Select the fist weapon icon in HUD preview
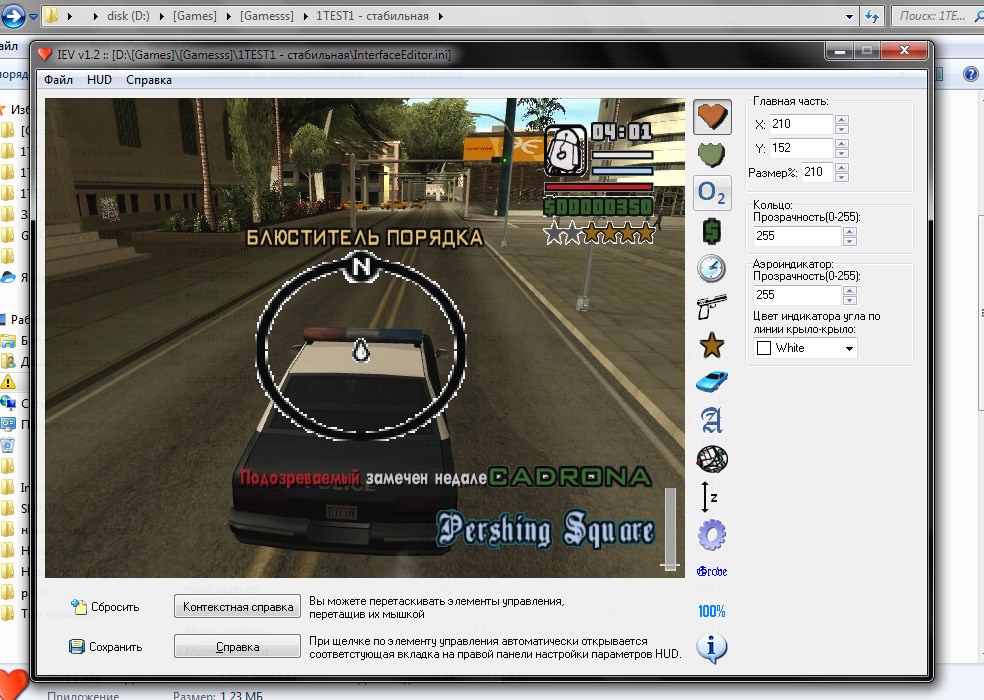984x700 pixels. 565,151
